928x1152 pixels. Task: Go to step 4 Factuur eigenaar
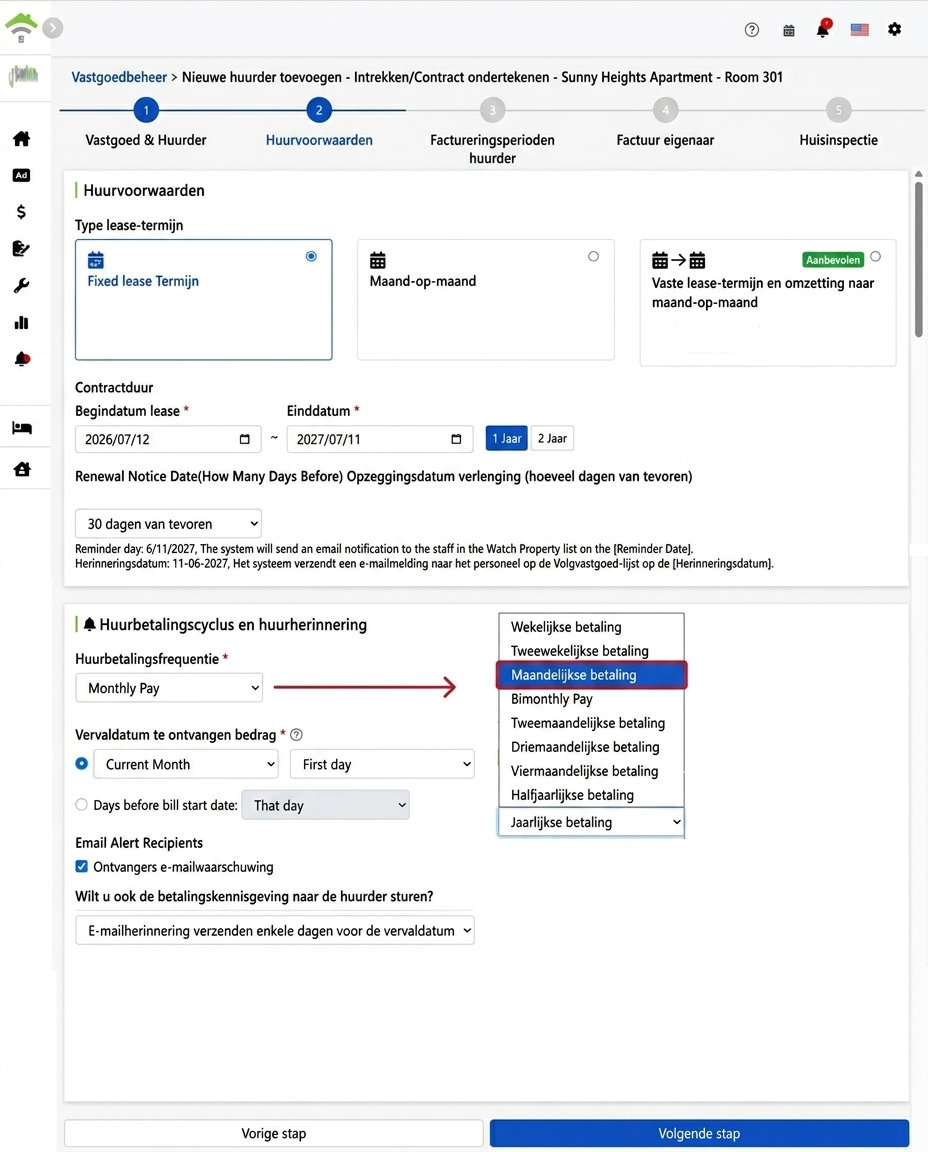[x=666, y=110]
